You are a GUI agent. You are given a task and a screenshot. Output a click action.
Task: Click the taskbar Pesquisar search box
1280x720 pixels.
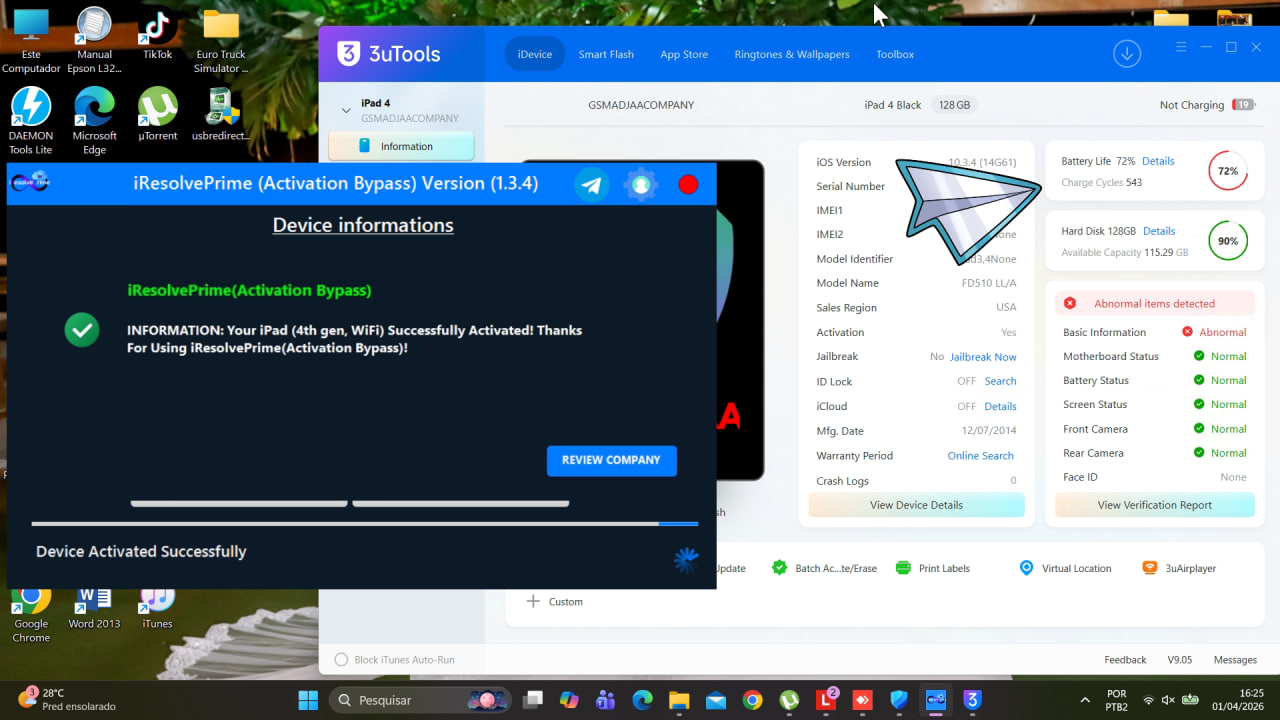pyautogui.click(x=421, y=700)
